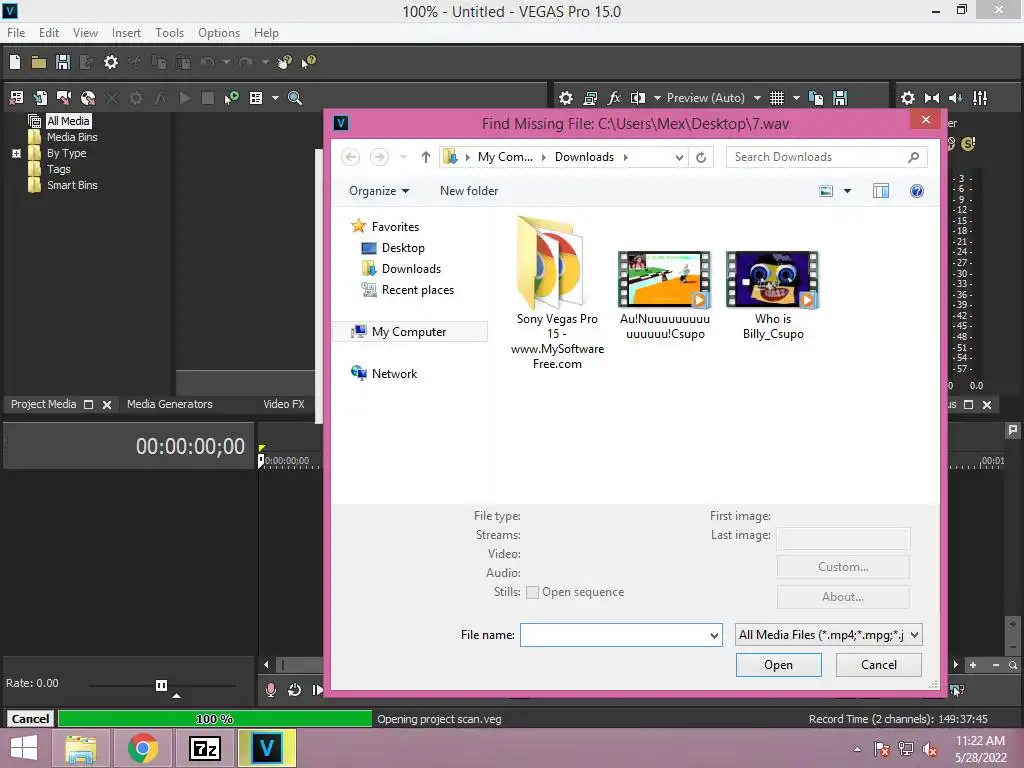Expand the File name history dropdown arrow
1024x768 pixels.
(714, 635)
